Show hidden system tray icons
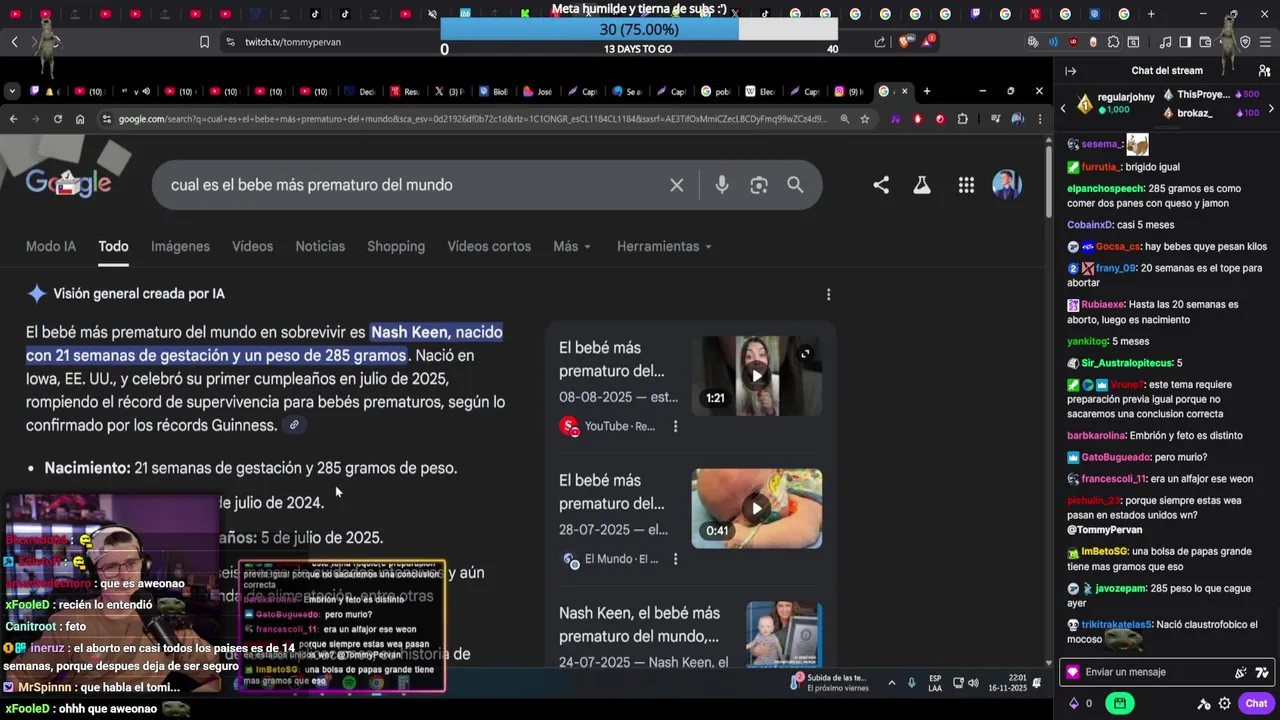 point(892,683)
